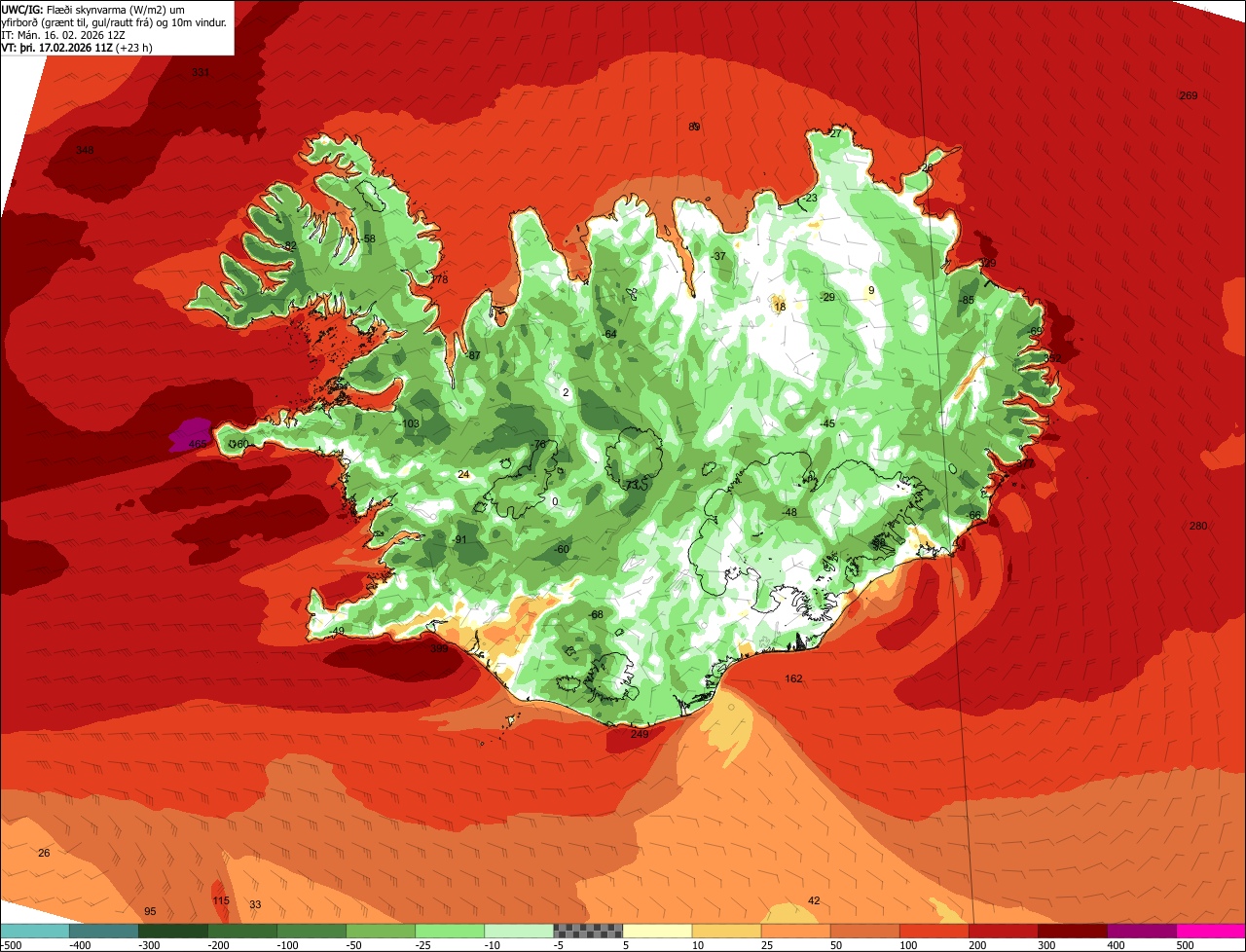Select the map value '-85'
Screen dimensions: 1246x952
point(967,300)
